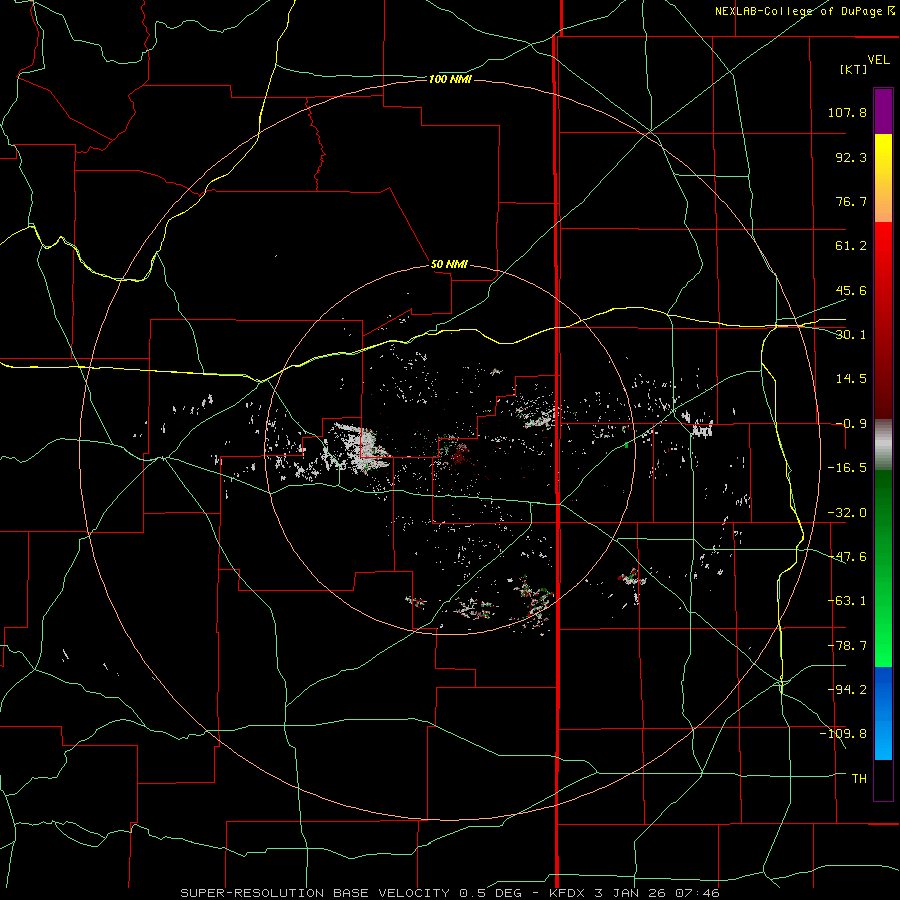Select the -94.2 velocity scale label
Viewport: 900px width, 900px height.
pyautogui.click(x=847, y=690)
